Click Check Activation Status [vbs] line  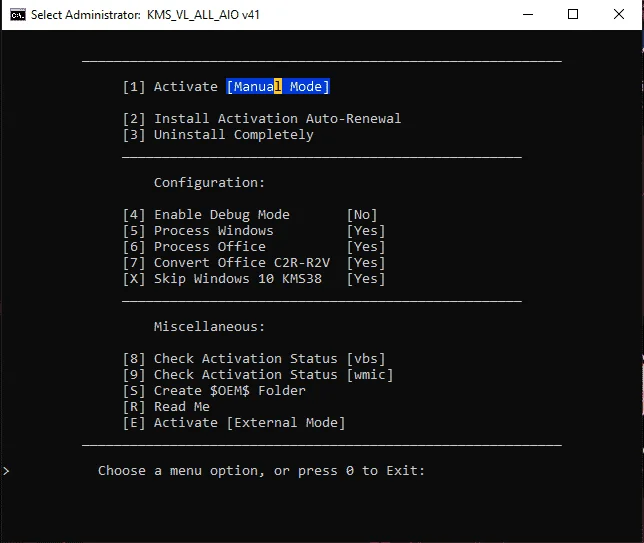(254, 359)
